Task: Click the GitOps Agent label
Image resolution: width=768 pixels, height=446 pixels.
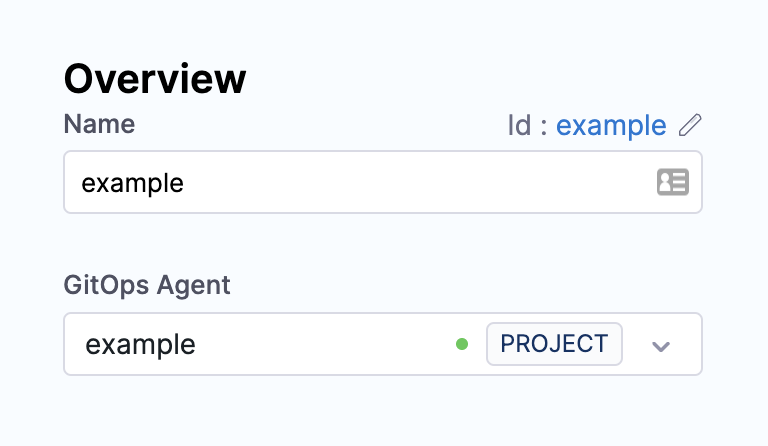Action: point(147,285)
